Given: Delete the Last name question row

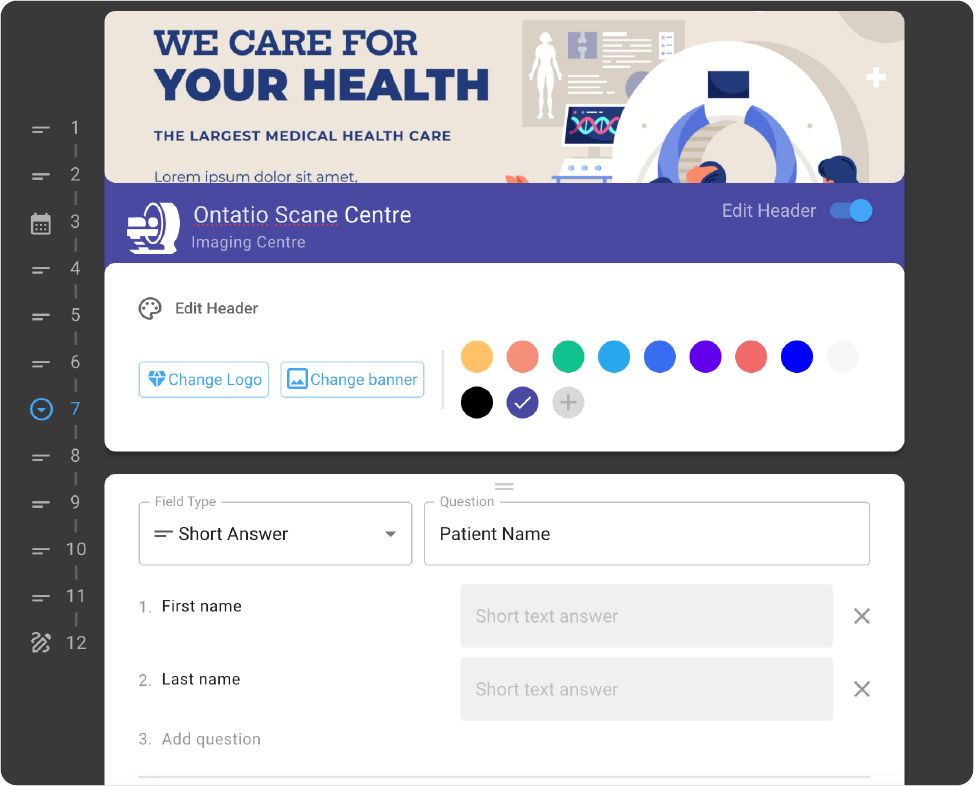Looking at the screenshot, I should 862,689.
